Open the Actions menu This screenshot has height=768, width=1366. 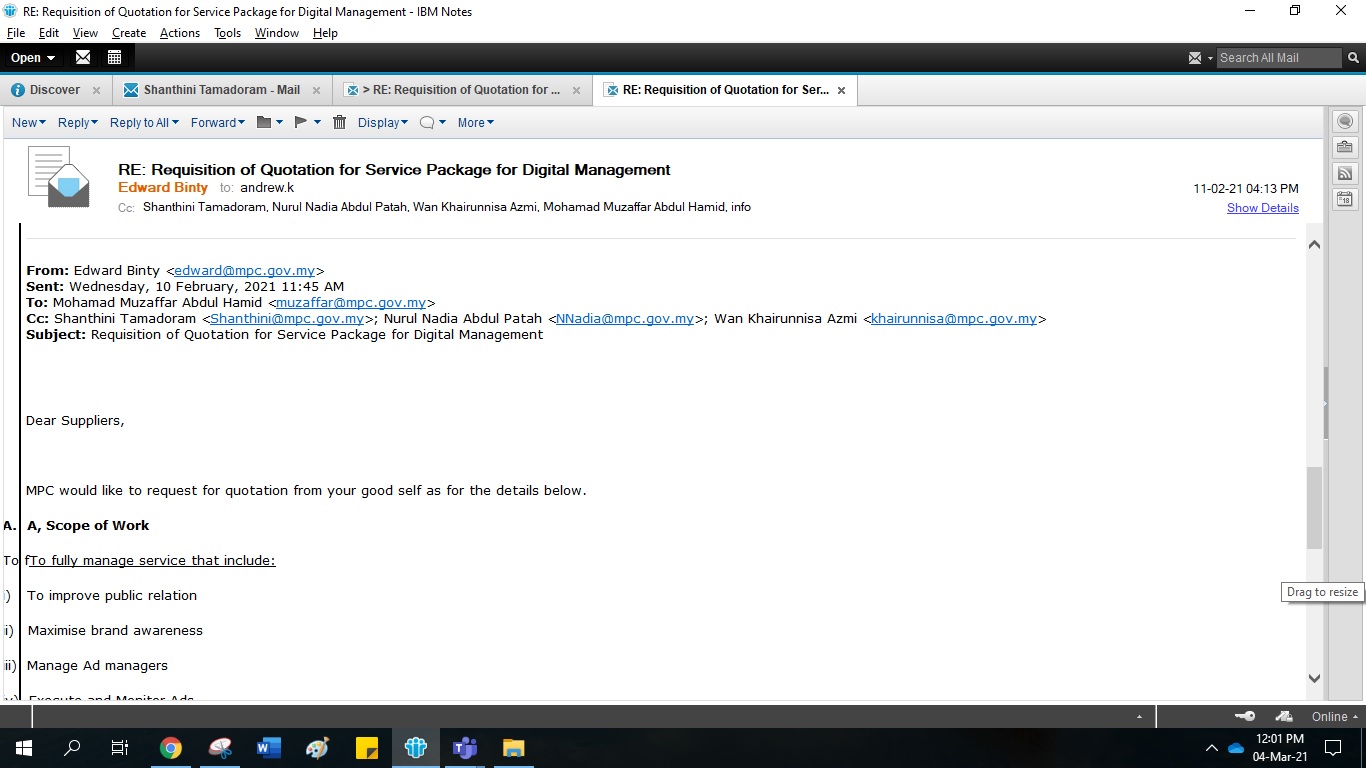pyautogui.click(x=179, y=33)
